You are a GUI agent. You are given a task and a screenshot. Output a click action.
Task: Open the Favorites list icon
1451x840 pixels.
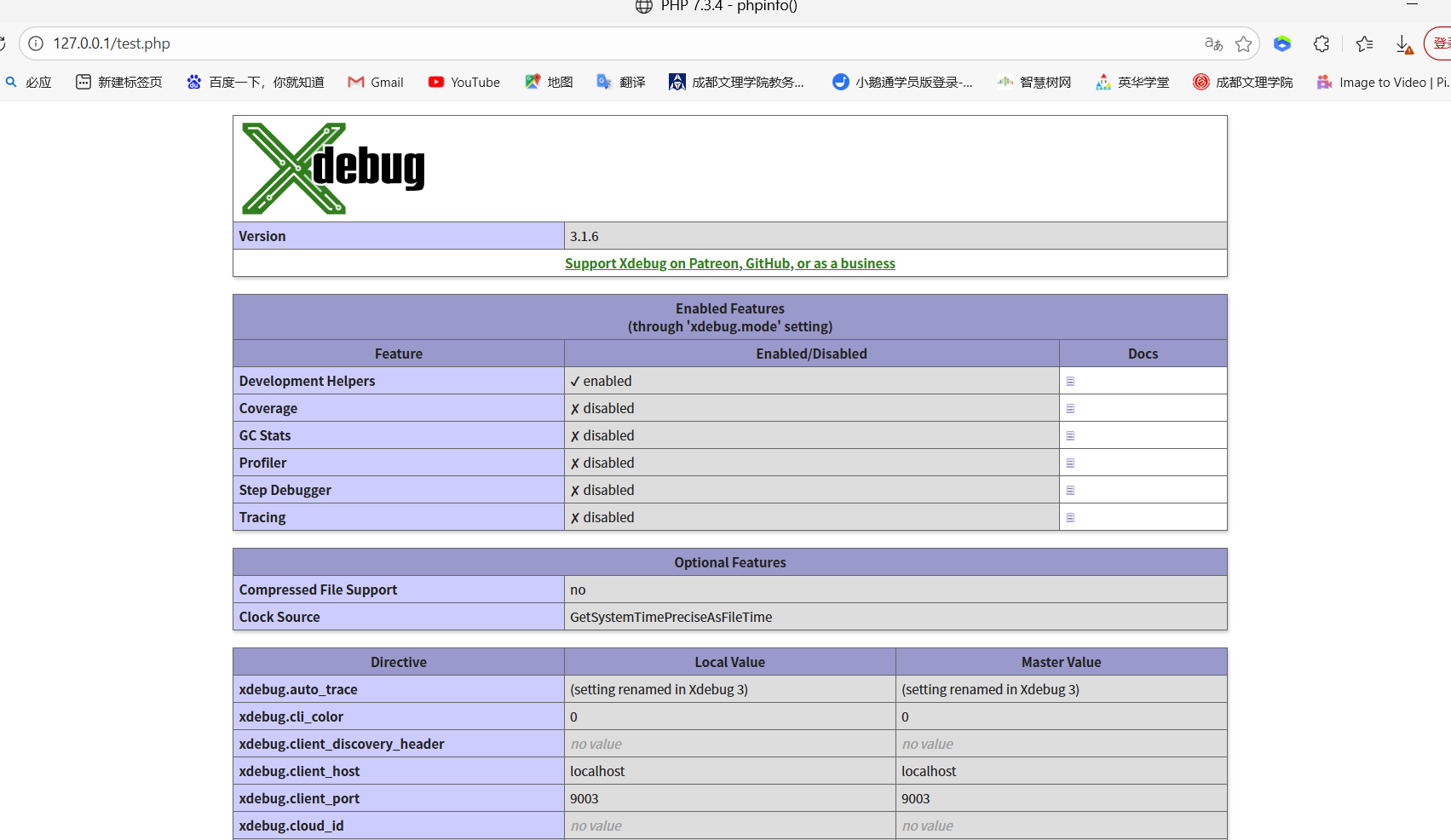tap(1365, 43)
